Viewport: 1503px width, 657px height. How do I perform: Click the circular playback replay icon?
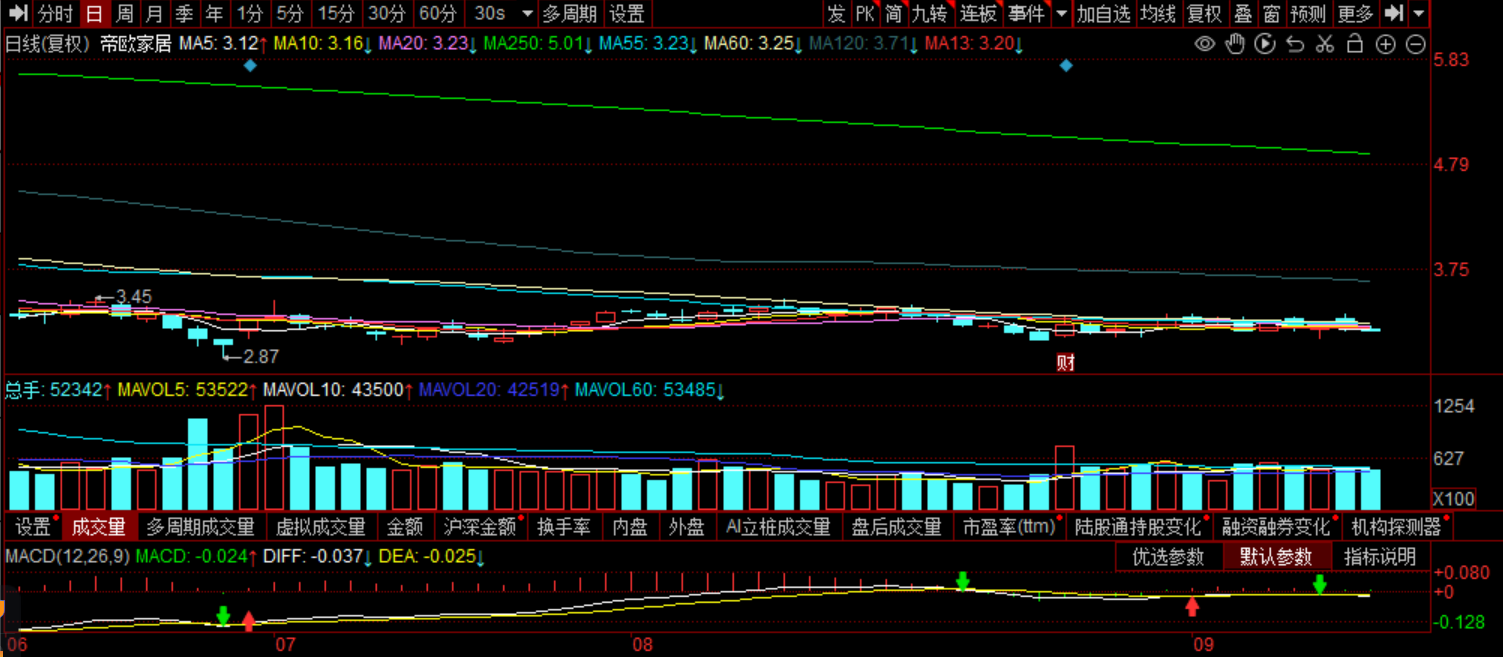1265,44
